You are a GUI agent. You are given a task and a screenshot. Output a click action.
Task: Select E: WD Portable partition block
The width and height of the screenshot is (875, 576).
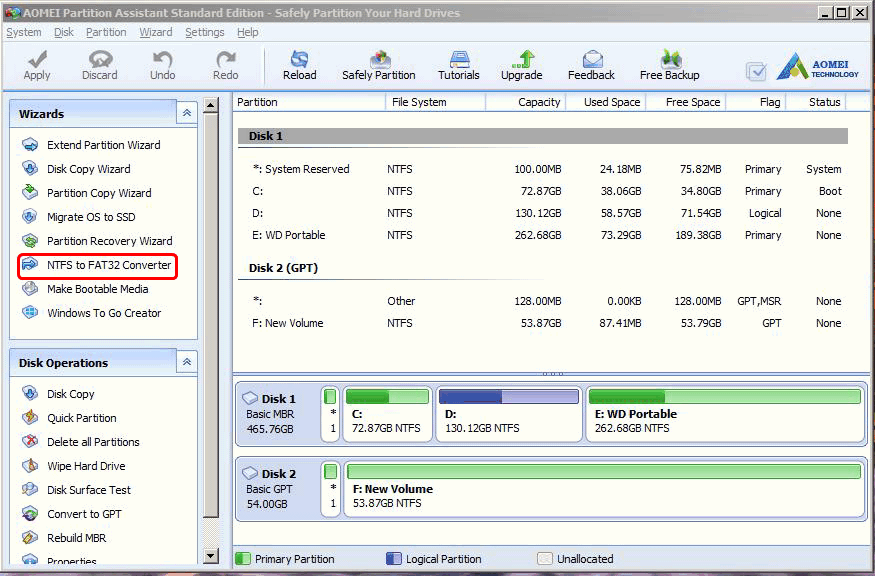pos(725,414)
